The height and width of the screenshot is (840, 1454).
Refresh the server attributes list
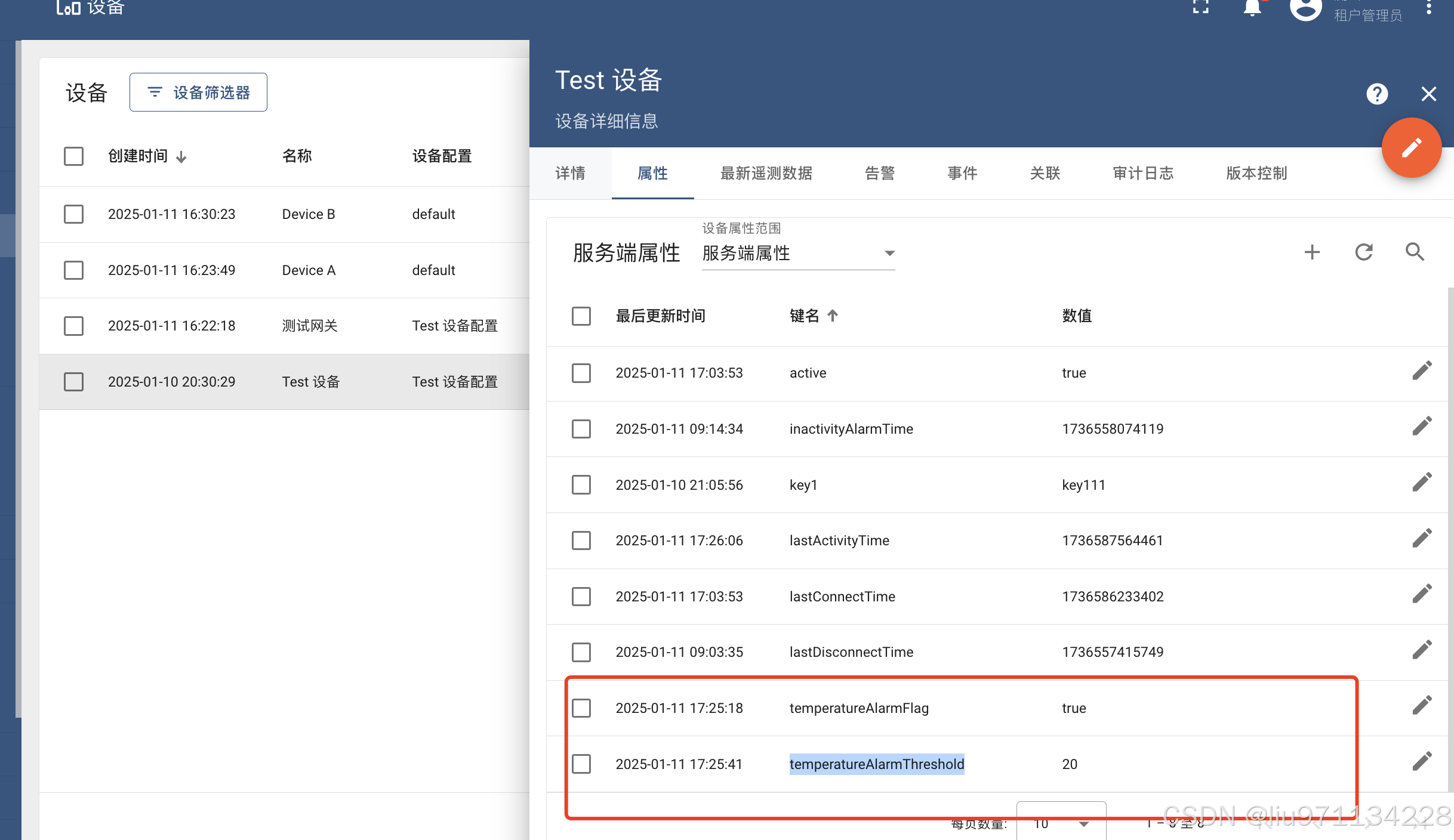pyautogui.click(x=1363, y=252)
